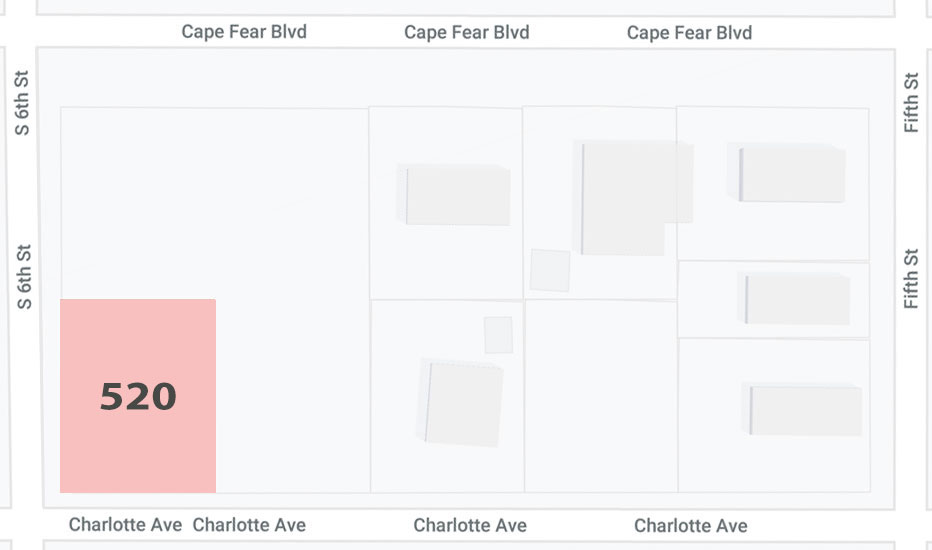Image resolution: width=932 pixels, height=550 pixels.
Task: Select the tilted square building on the lower parcel
Action: 462,403
